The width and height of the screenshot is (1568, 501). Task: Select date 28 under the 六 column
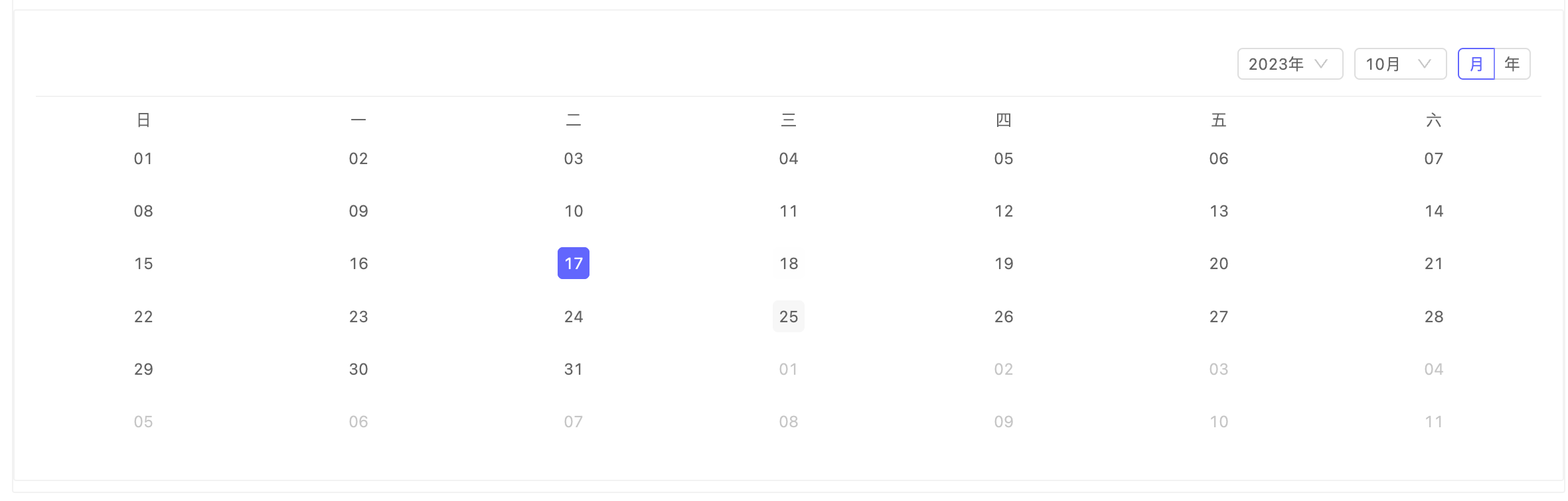pos(1434,316)
